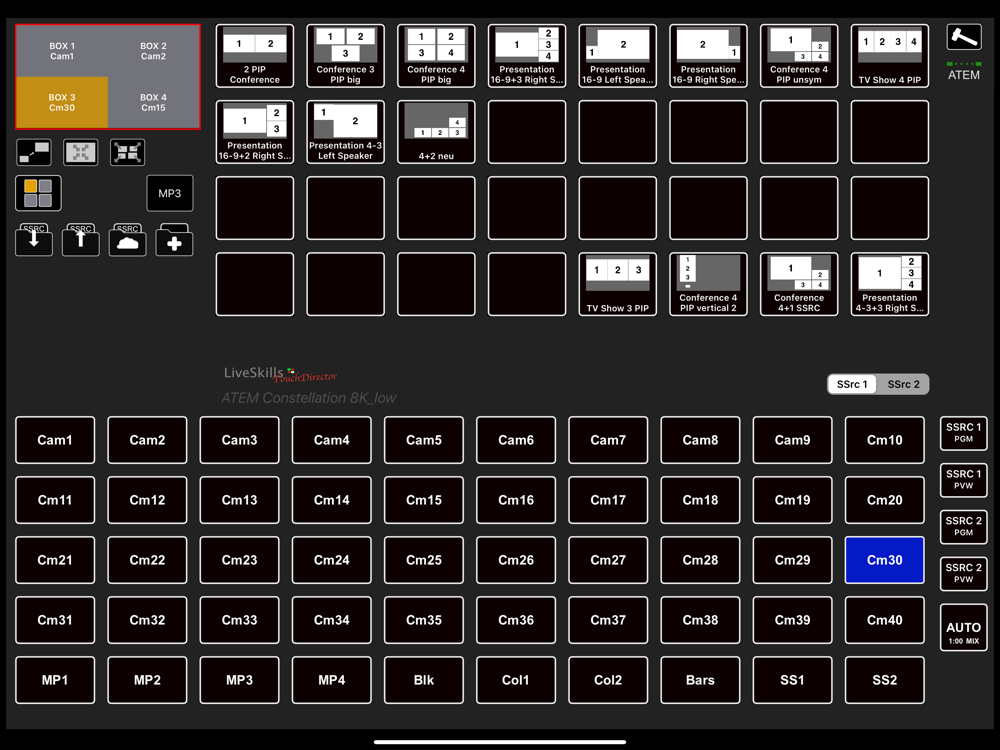
Task: Click empty layout slot under 2 PIP Conference column, third row
Action: [255, 208]
